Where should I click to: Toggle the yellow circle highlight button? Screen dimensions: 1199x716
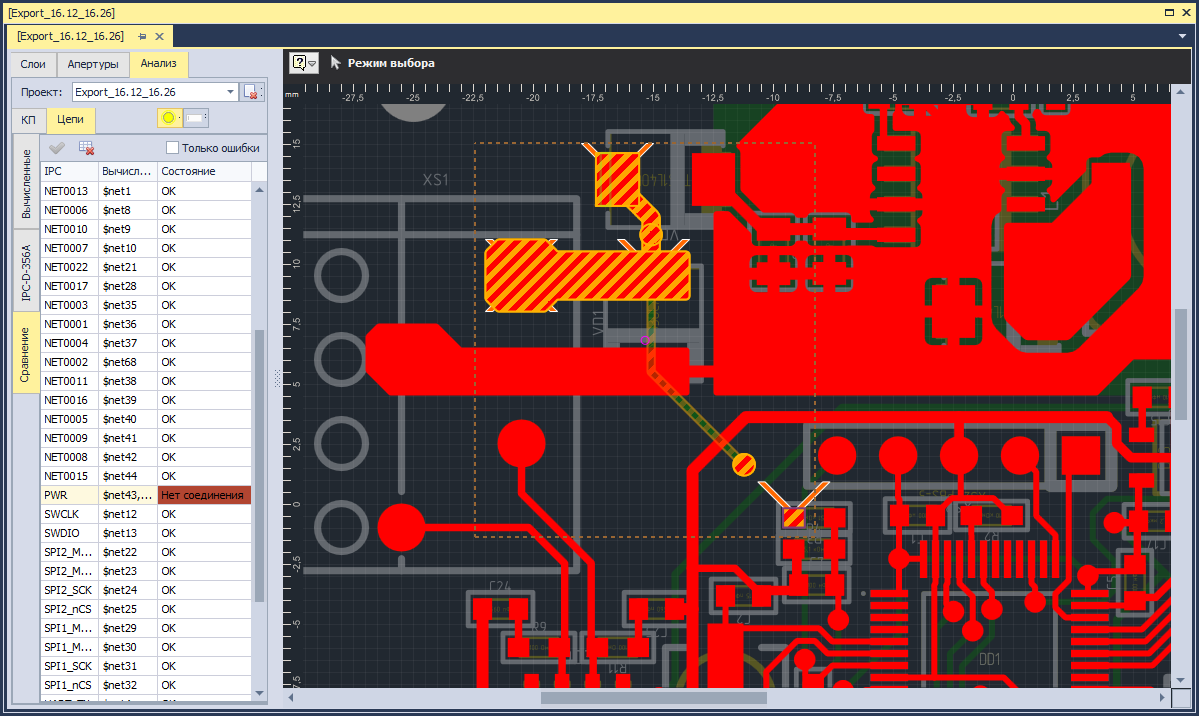[x=169, y=118]
